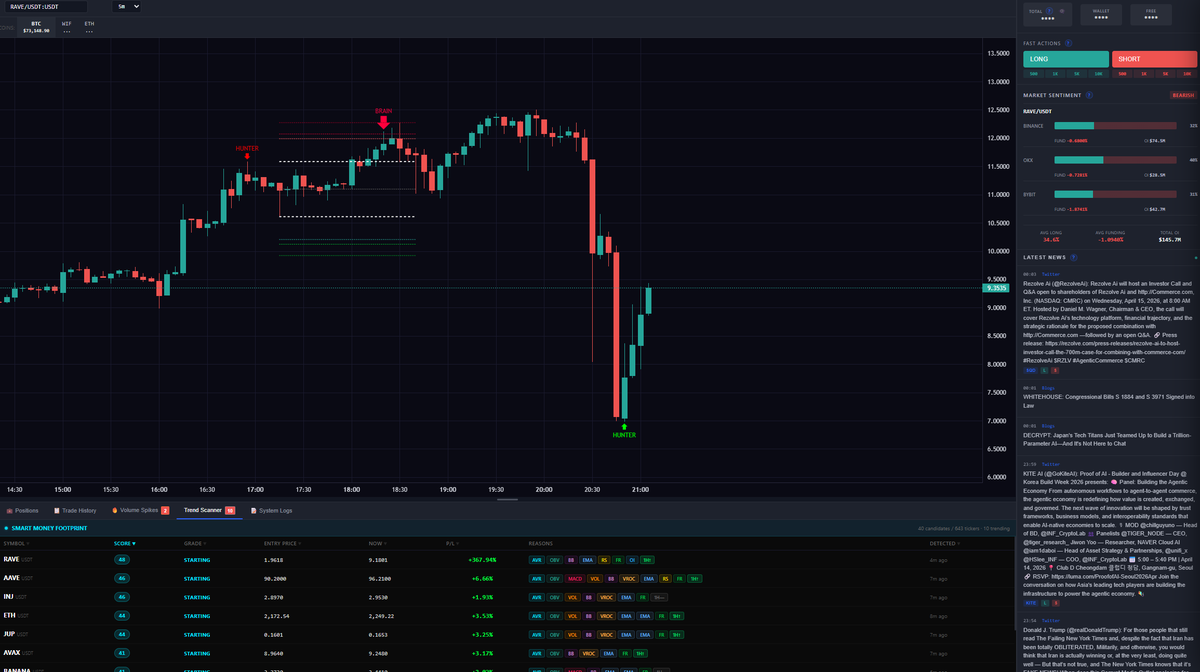Click score badge 48 for RAVE

tap(121, 559)
